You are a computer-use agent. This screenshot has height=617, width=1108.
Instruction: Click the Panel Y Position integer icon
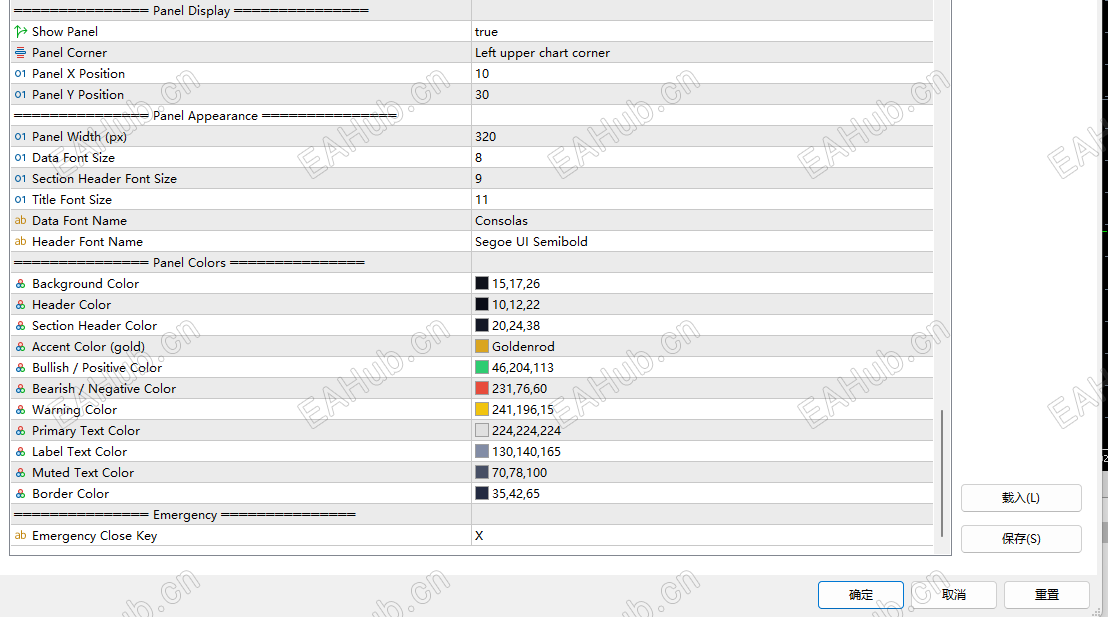pos(20,95)
